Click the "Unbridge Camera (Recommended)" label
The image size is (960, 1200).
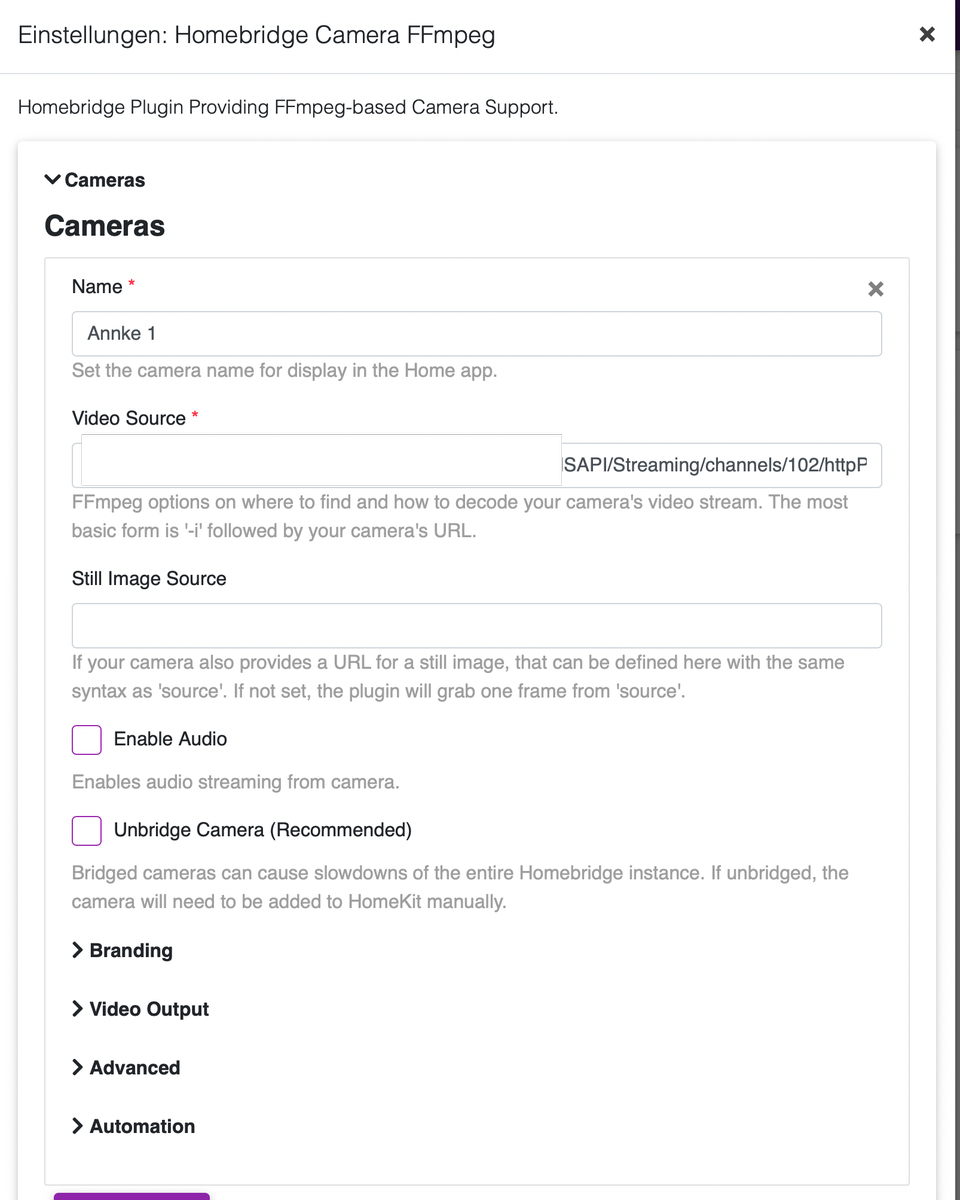[x=262, y=830]
